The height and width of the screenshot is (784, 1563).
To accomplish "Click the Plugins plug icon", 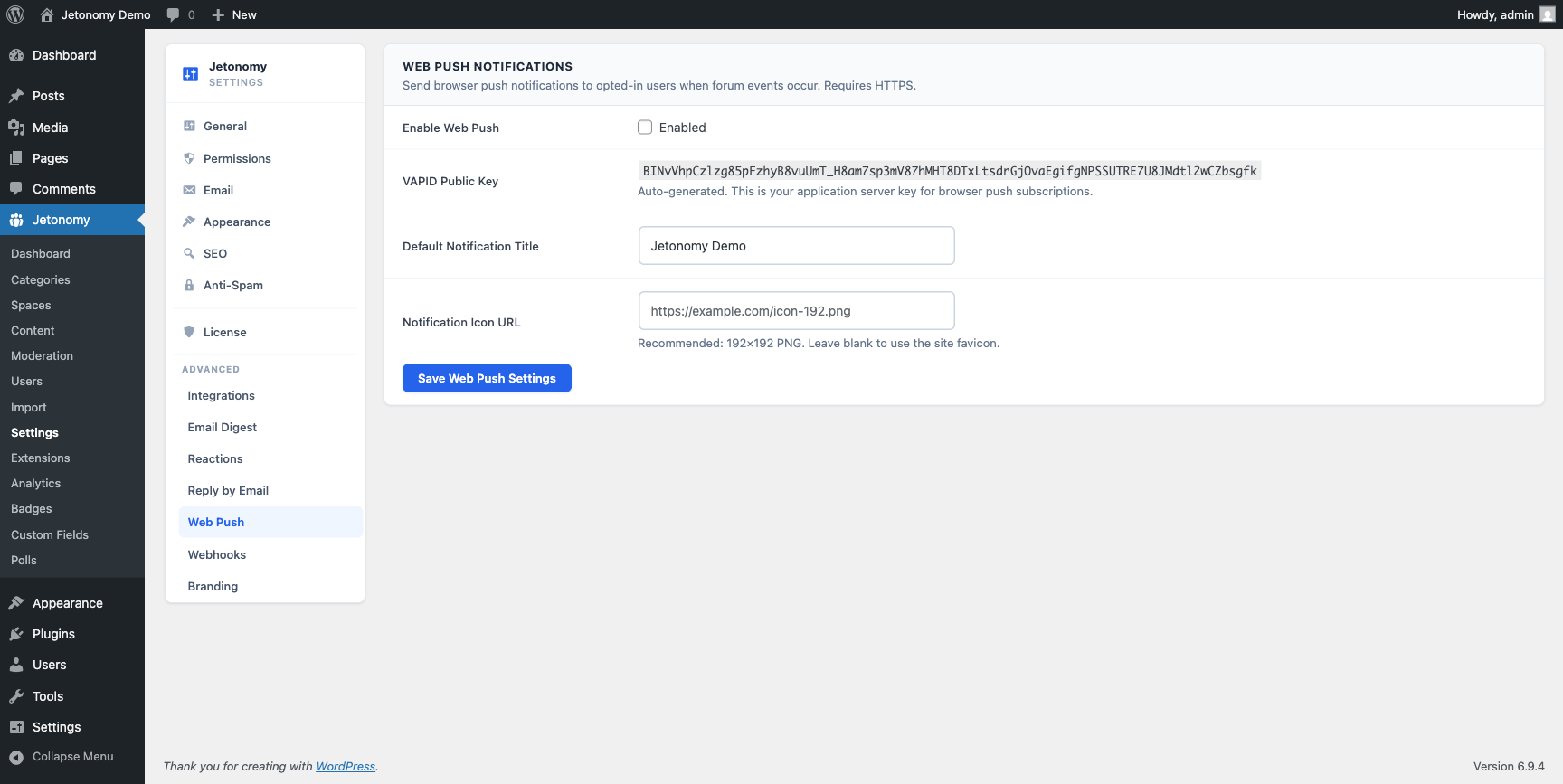I will click(16, 634).
